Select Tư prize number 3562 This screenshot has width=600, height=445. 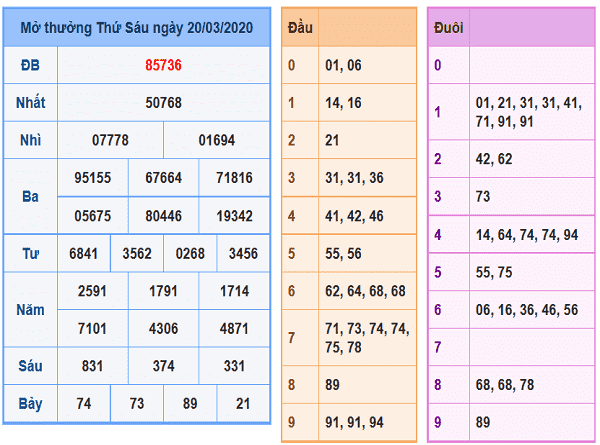coord(137,253)
